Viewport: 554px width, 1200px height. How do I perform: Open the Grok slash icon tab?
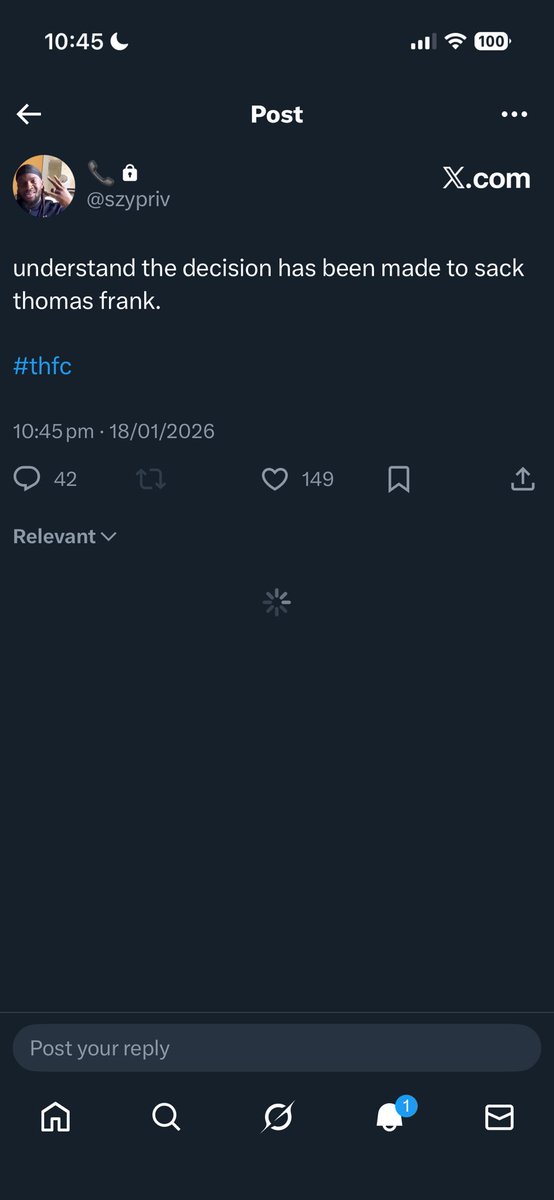277,1116
